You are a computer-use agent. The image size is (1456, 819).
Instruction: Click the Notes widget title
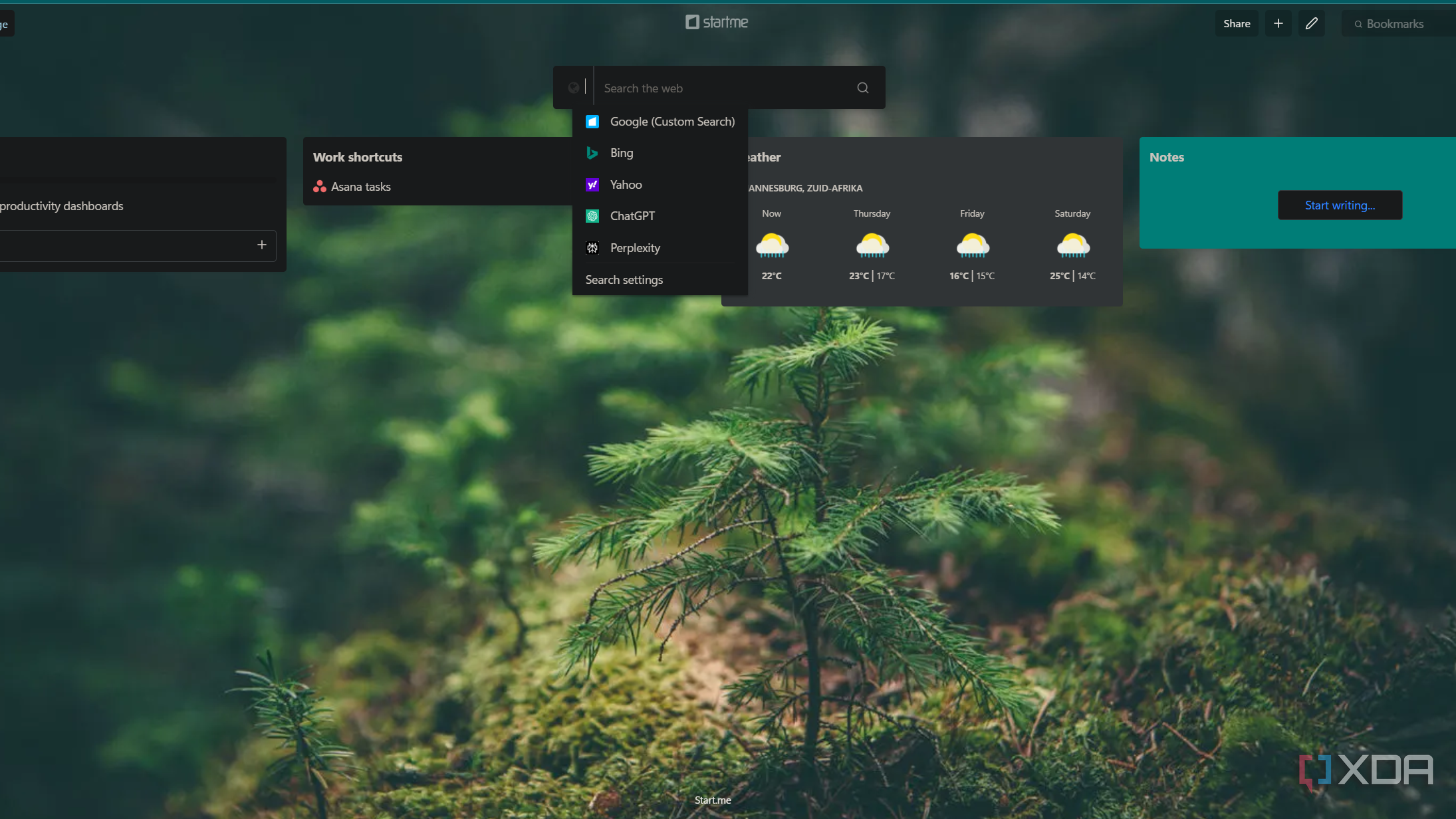(x=1167, y=158)
